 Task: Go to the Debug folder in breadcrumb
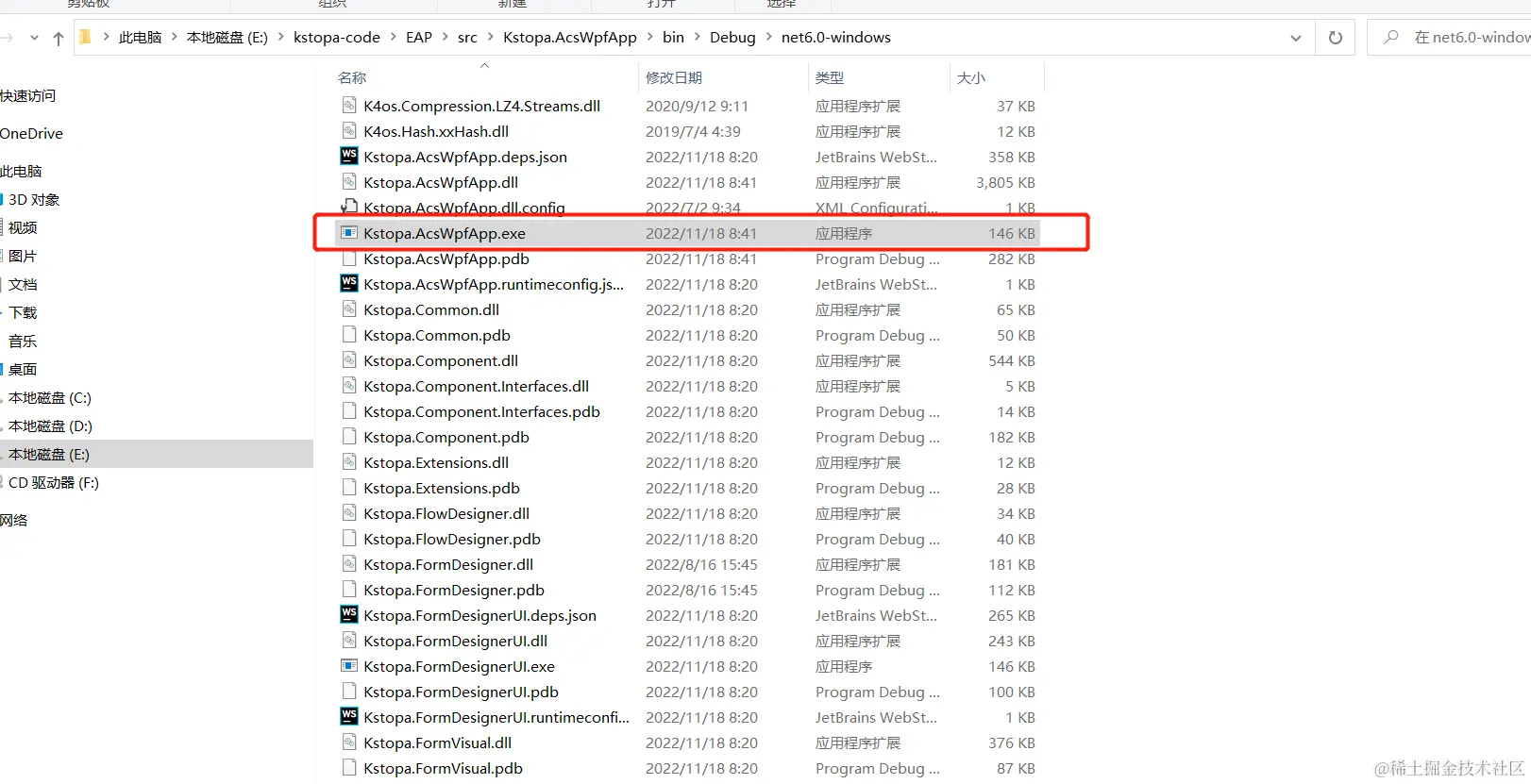732,38
